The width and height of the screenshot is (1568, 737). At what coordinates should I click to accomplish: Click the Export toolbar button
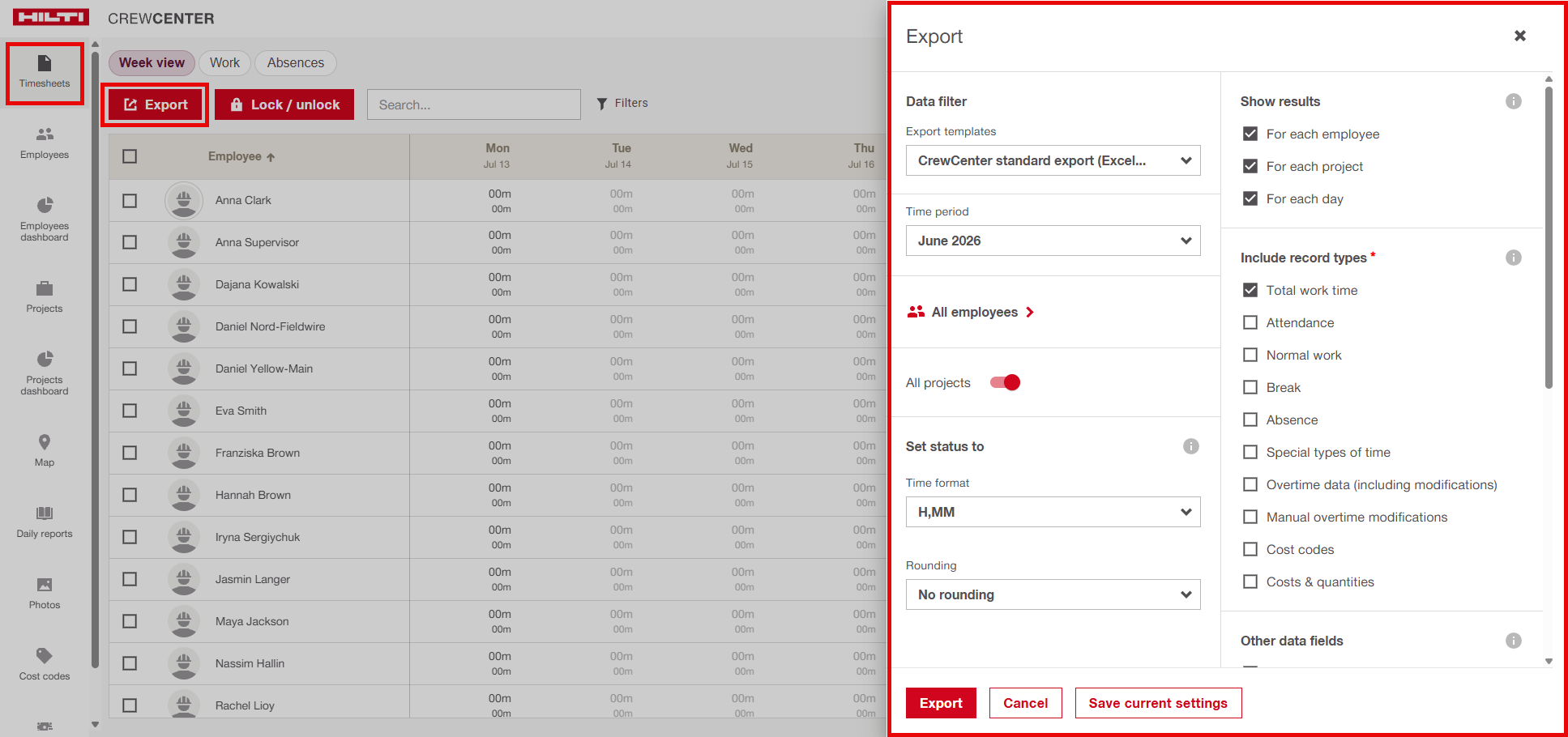pos(155,104)
